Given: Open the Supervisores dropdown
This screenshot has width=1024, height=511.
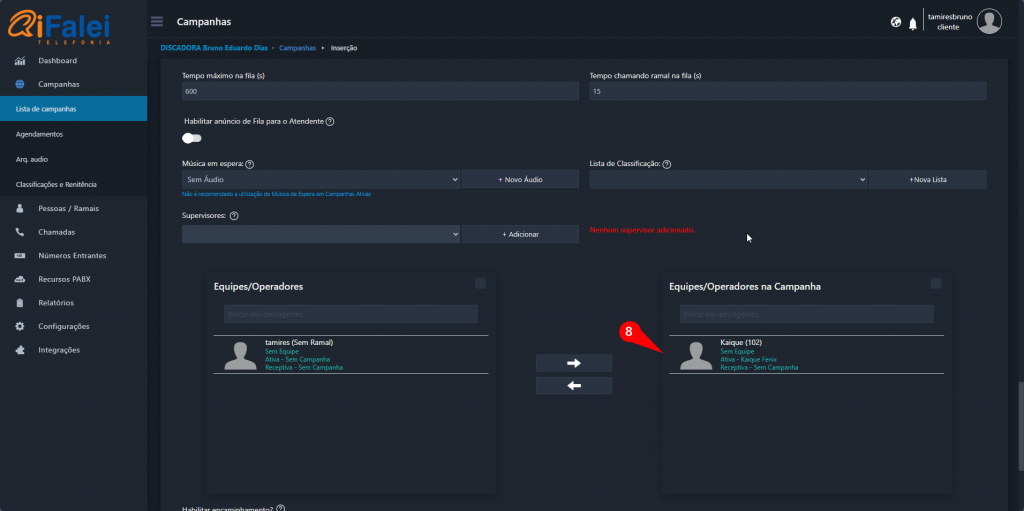Looking at the screenshot, I should point(321,234).
